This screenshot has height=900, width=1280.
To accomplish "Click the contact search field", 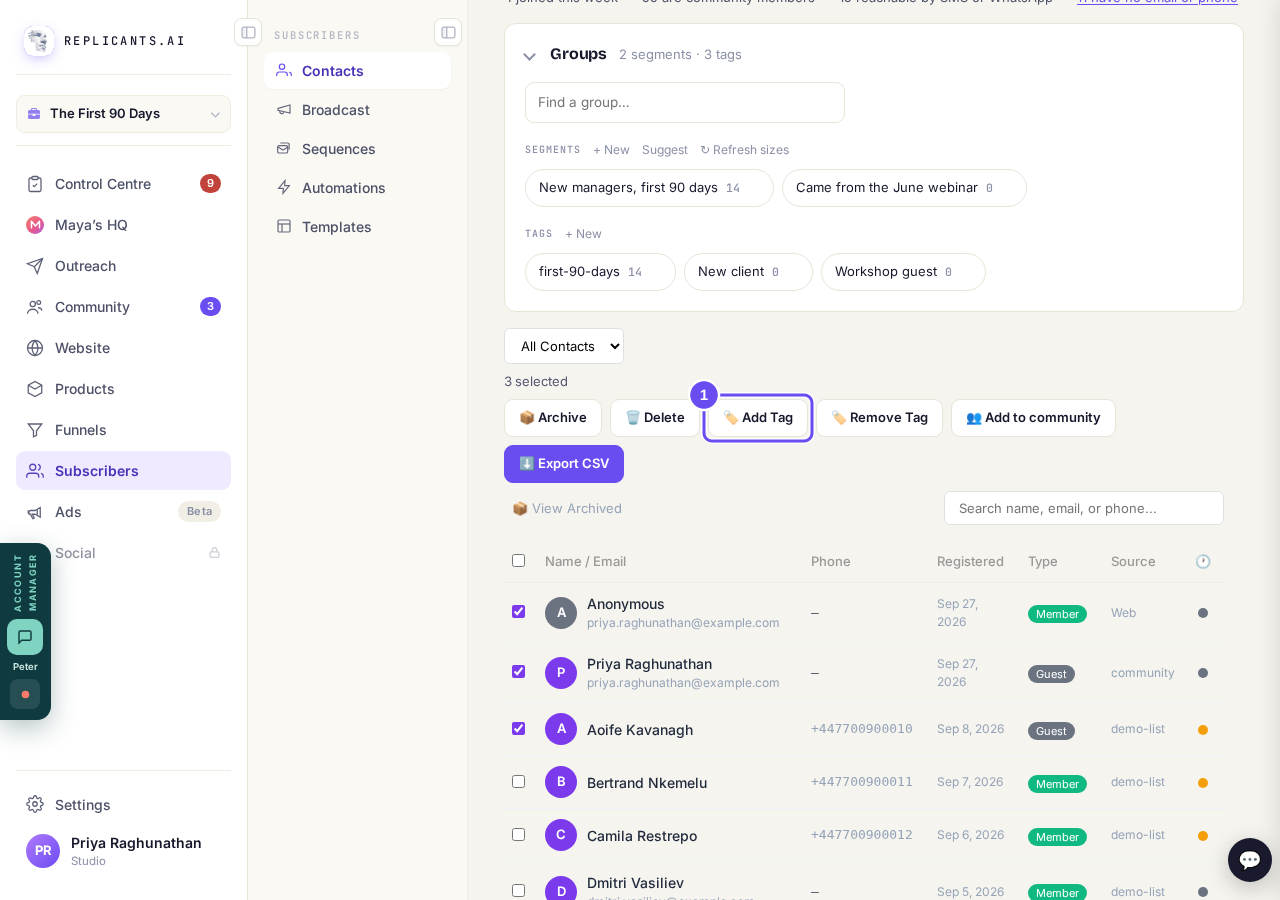I will [1084, 508].
